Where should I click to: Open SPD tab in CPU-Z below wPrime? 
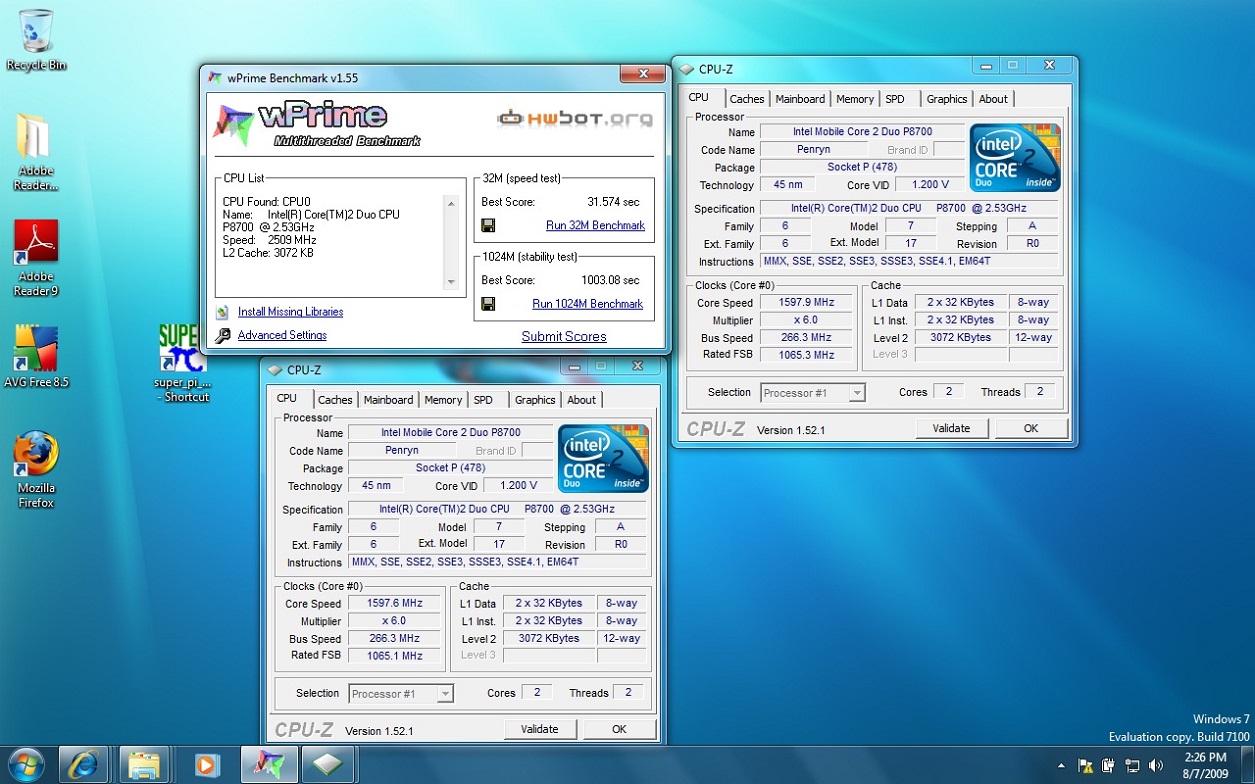(x=483, y=400)
